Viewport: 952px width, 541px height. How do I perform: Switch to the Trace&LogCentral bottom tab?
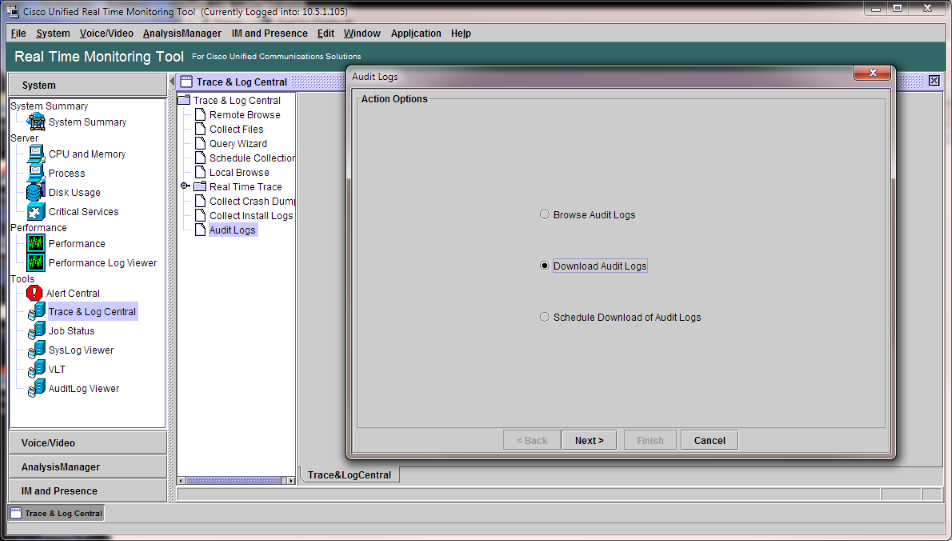point(349,475)
